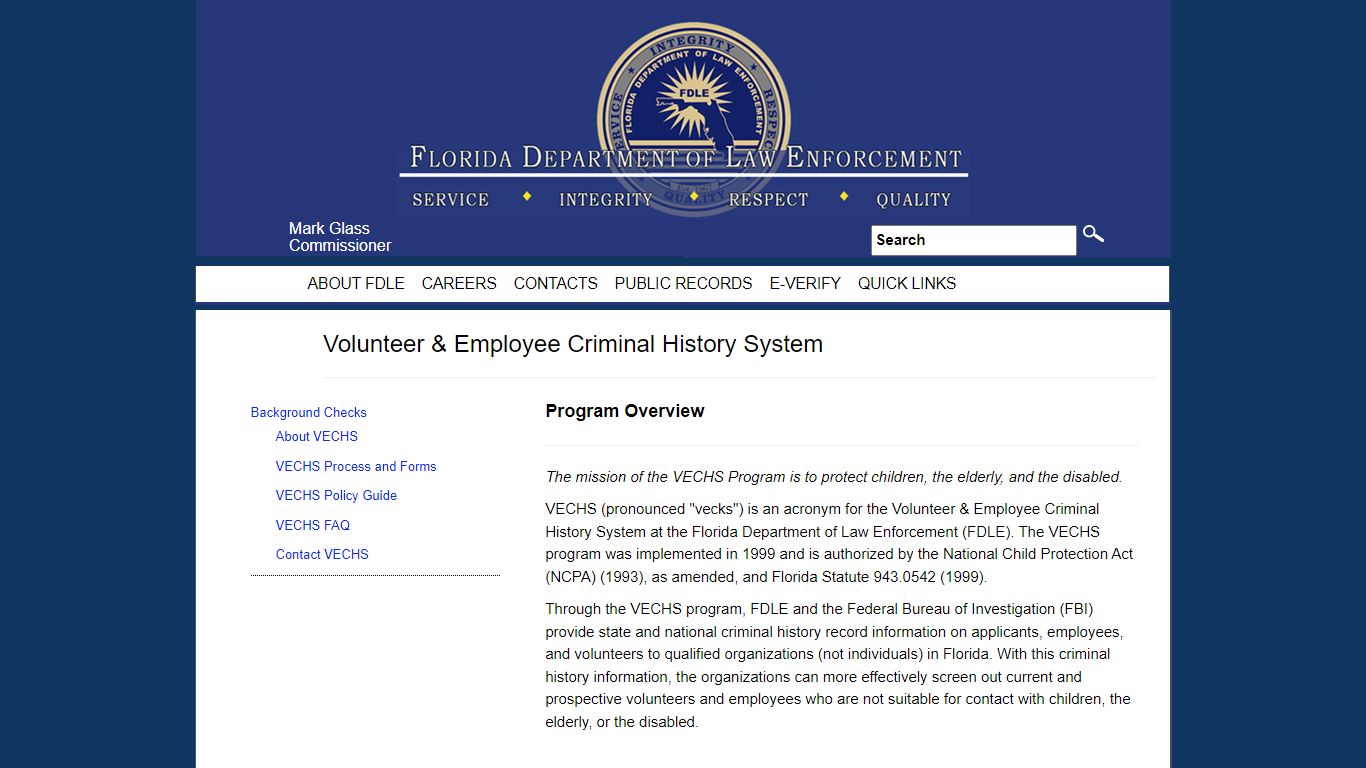
Task: Click the SERVICE motto word in banner
Action: [451, 200]
